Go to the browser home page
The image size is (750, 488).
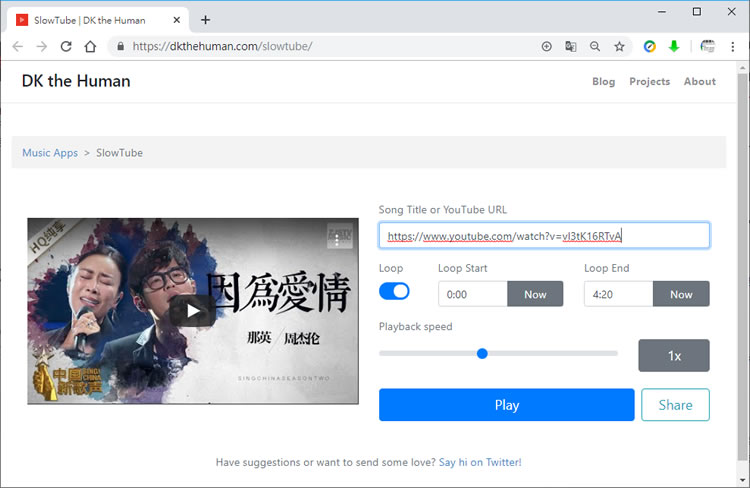click(x=90, y=46)
